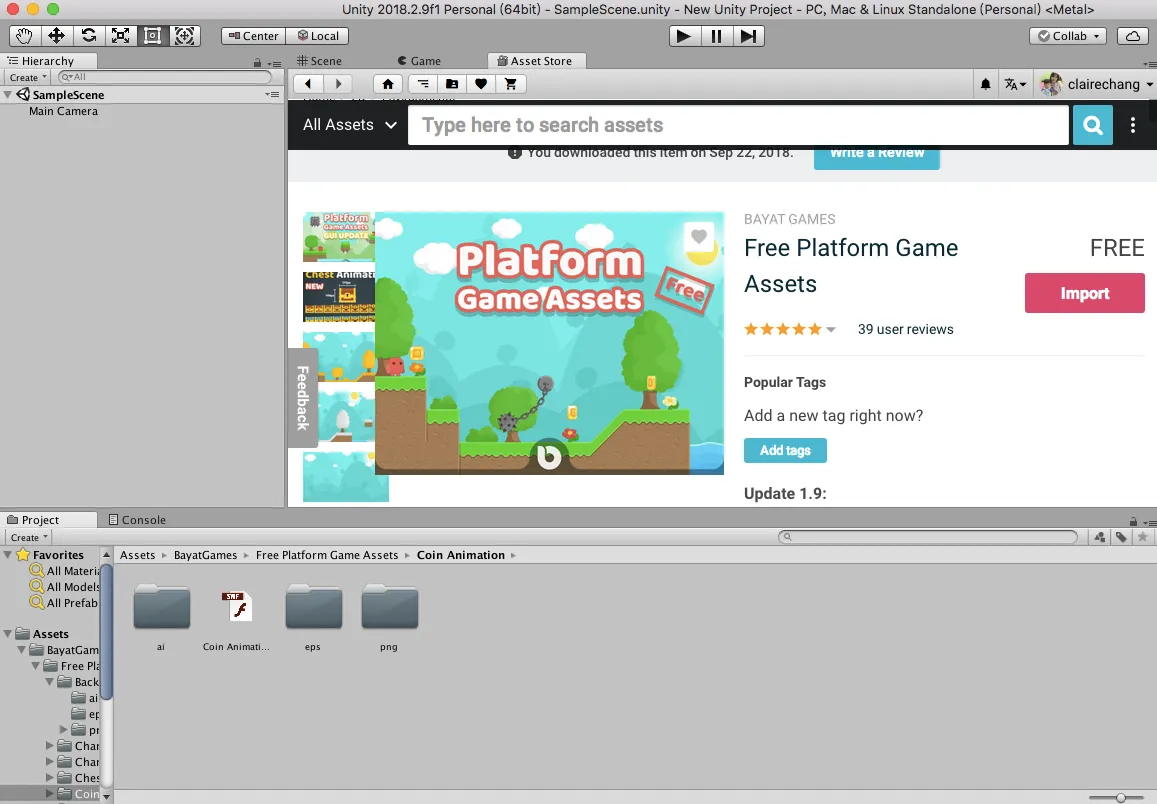This screenshot has width=1157, height=804.
Task: Open the Console tab
Action: point(137,519)
